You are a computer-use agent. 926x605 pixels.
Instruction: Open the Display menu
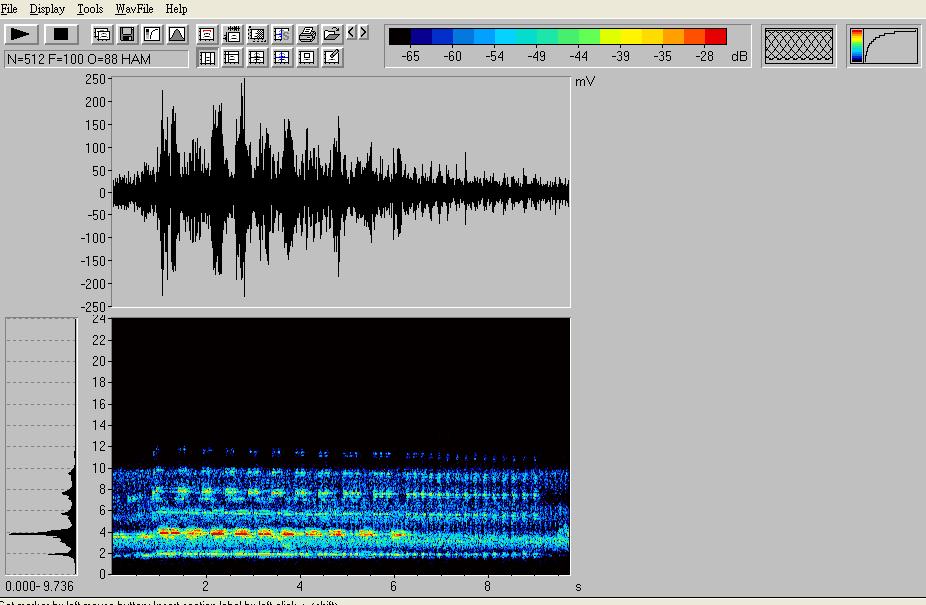tap(47, 9)
